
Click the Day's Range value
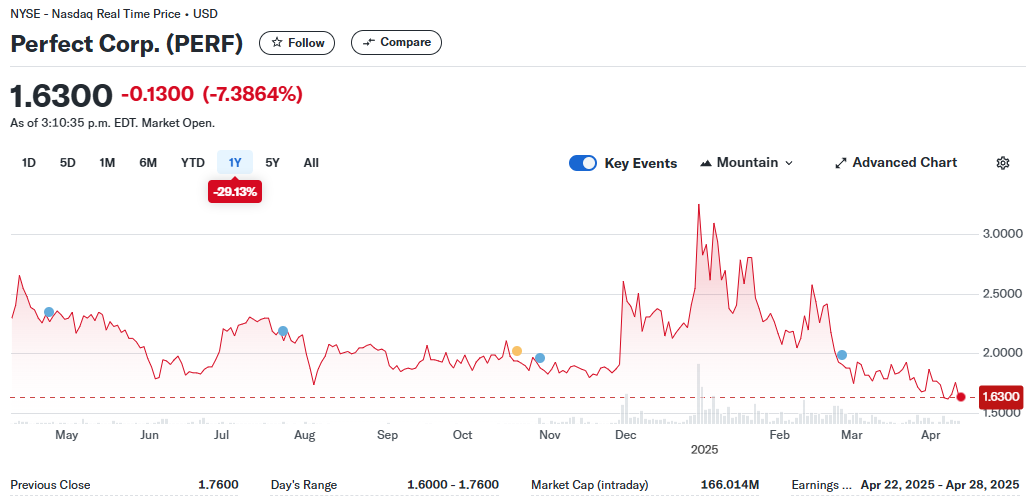click(x=453, y=485)
